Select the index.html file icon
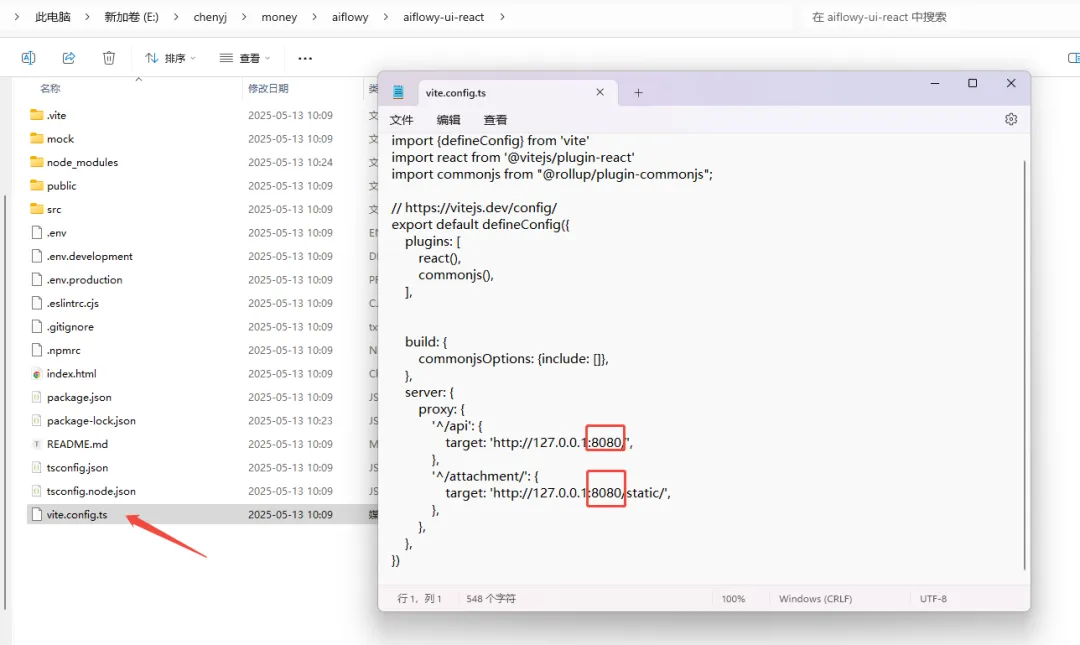 click(x=37, y=374)
